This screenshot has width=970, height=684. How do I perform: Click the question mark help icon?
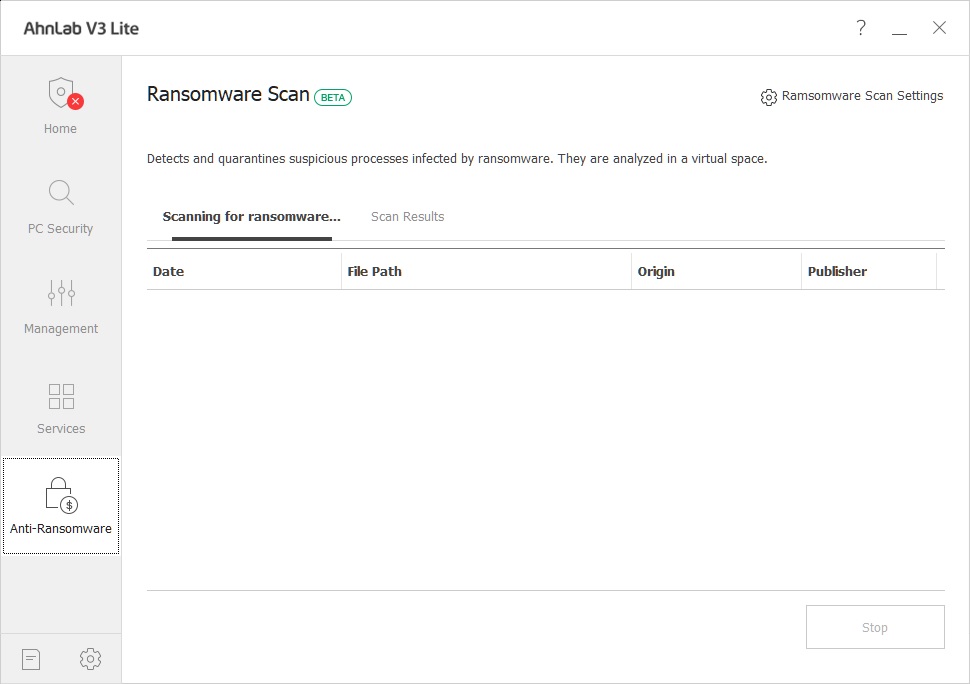point(861,28)
